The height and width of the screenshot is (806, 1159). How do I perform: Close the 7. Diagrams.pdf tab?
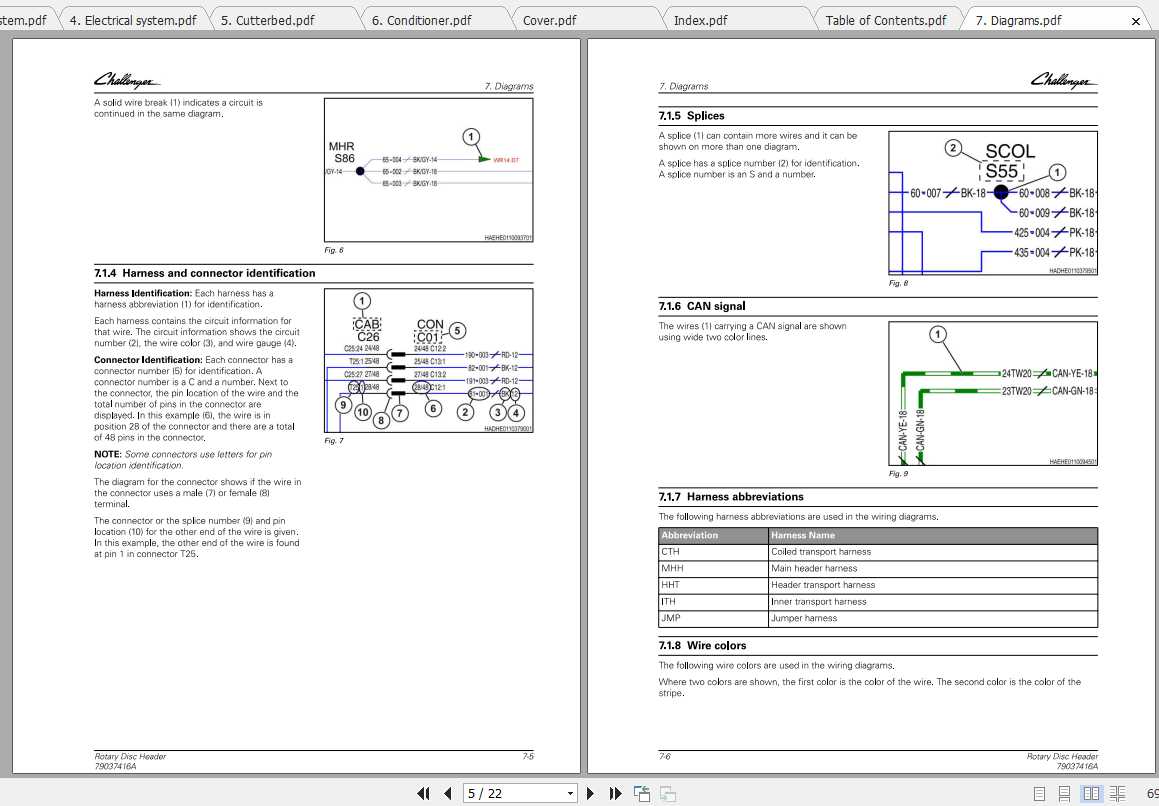pos(1135,19)
